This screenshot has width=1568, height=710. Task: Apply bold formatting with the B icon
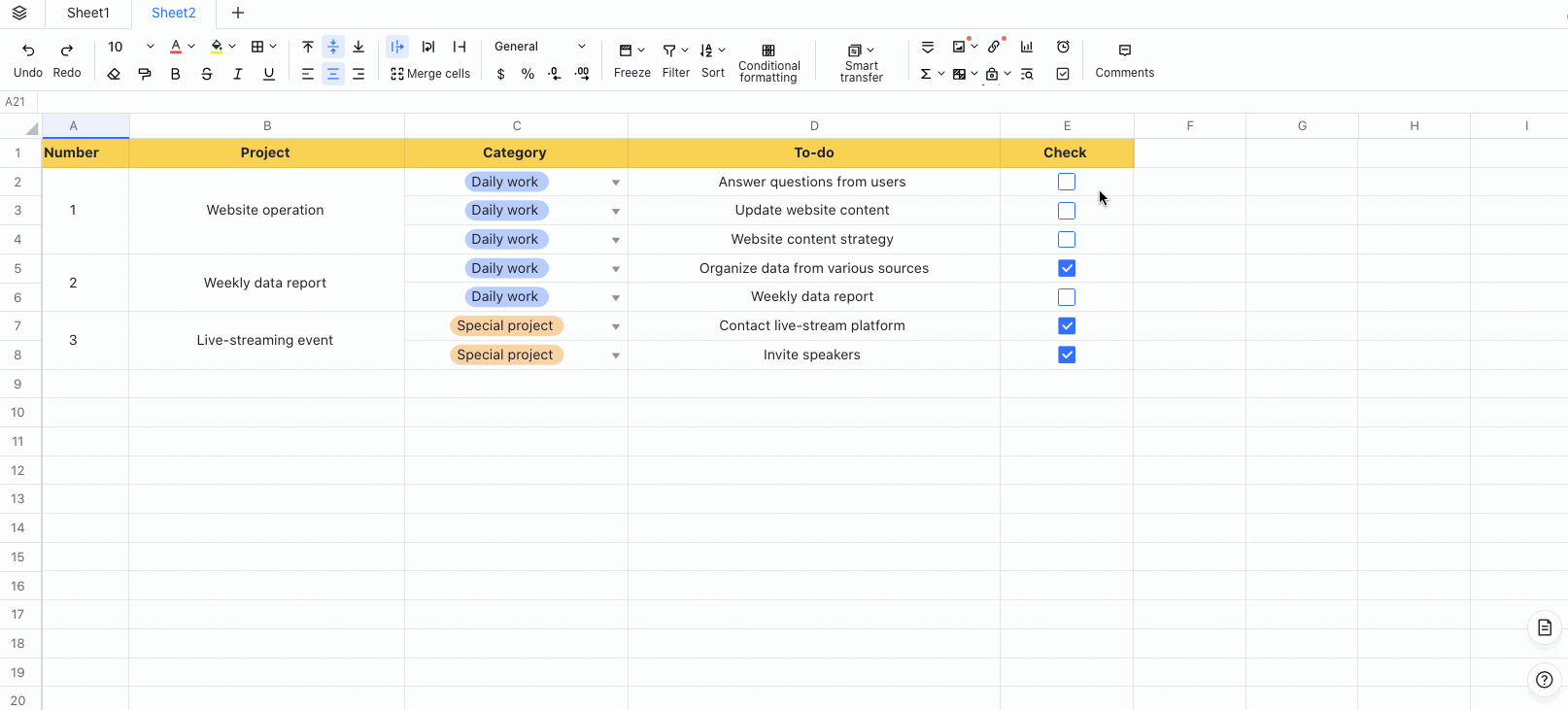coord(175,74)
